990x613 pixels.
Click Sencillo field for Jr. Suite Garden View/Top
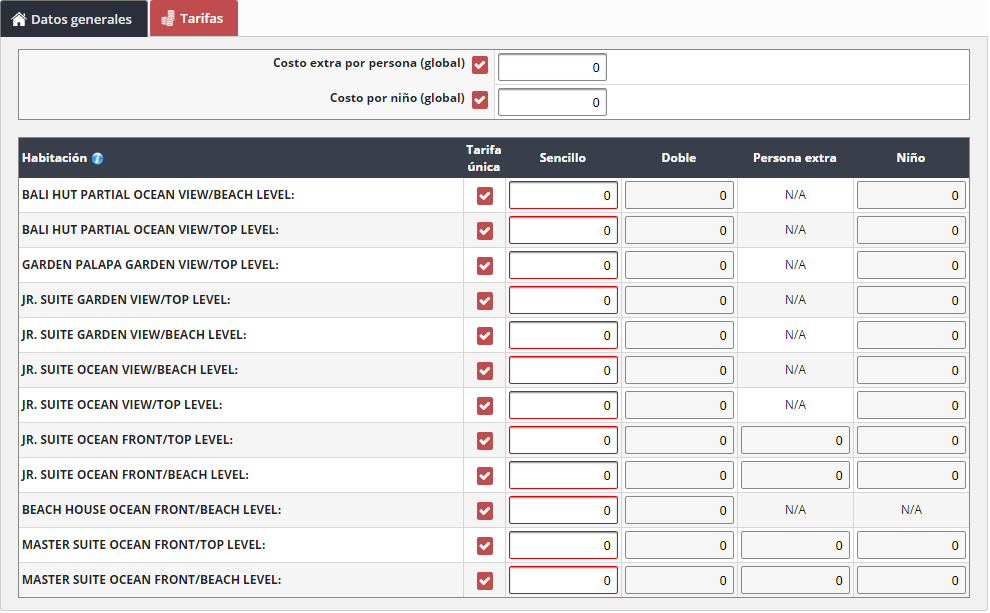[x=563, y=301]
